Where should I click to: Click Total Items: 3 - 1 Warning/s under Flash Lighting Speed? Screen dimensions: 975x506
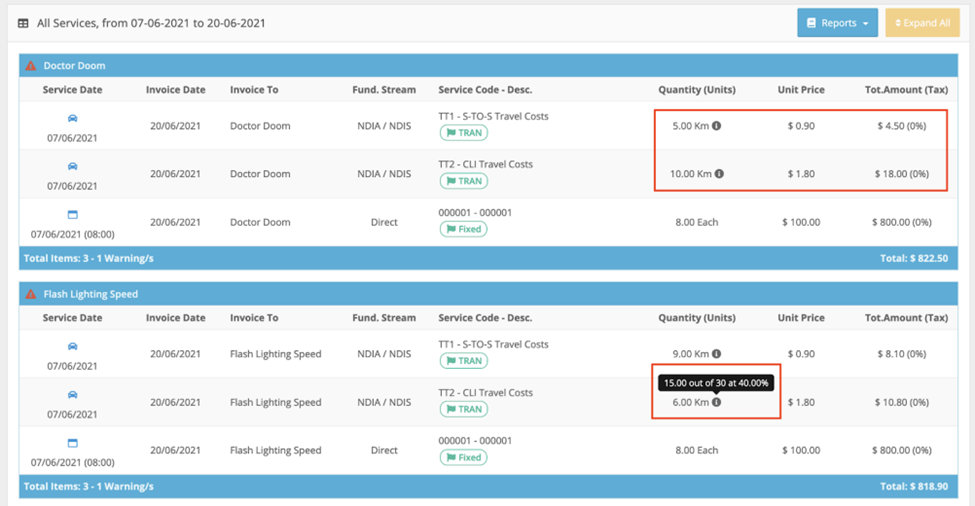pos(88,486)
